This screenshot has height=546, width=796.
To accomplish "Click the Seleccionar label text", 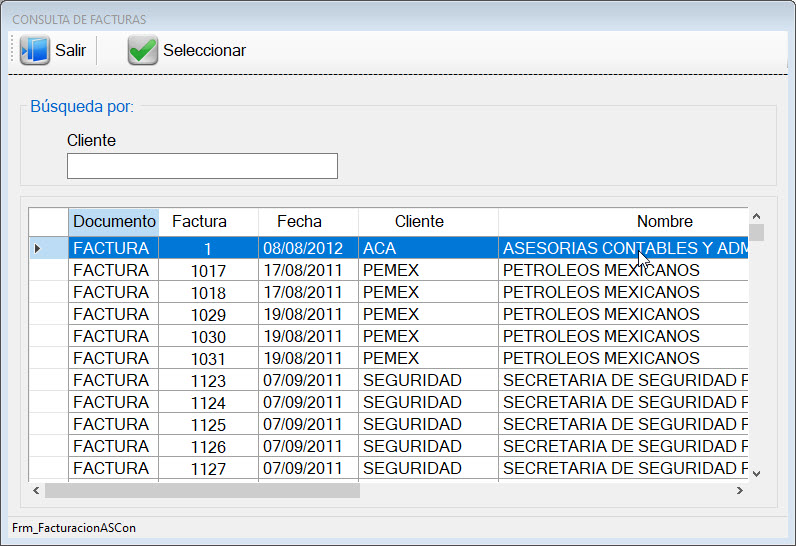I will 204,50.
